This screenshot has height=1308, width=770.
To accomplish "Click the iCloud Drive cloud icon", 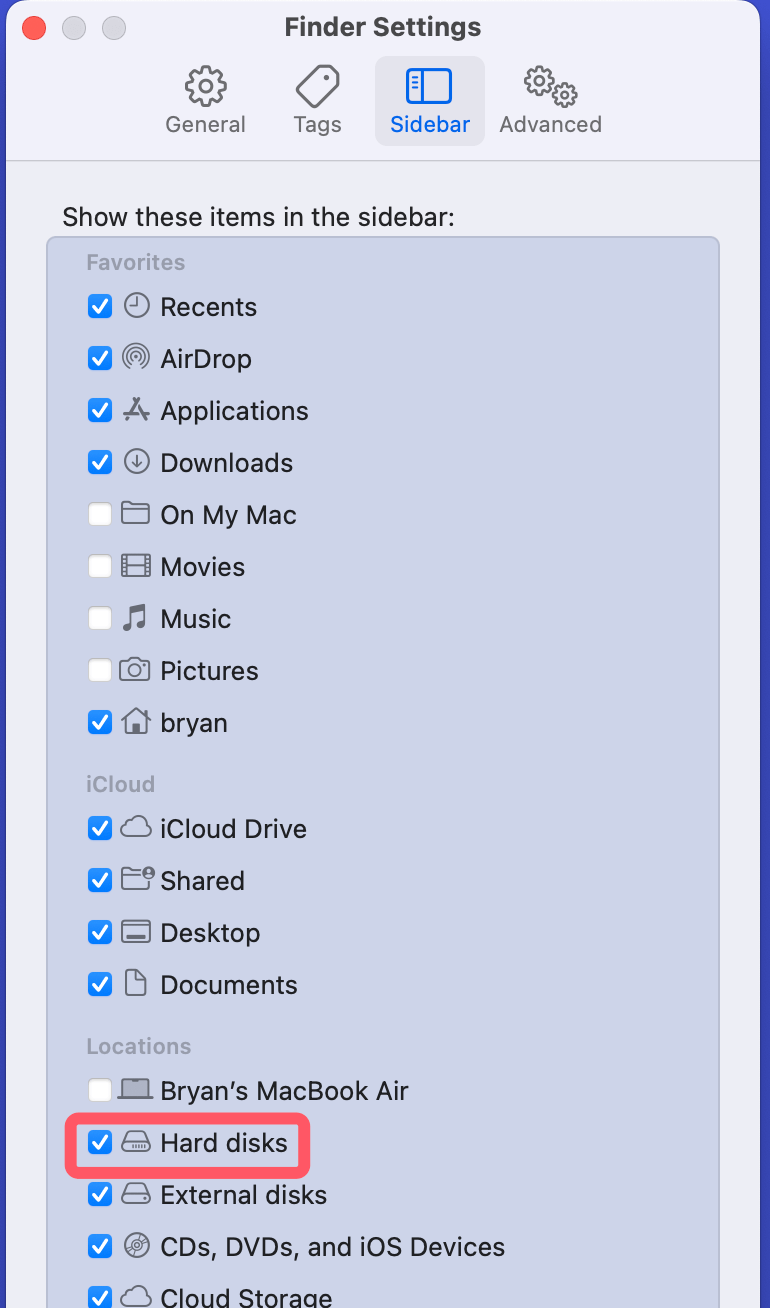I will click(135, 828).
